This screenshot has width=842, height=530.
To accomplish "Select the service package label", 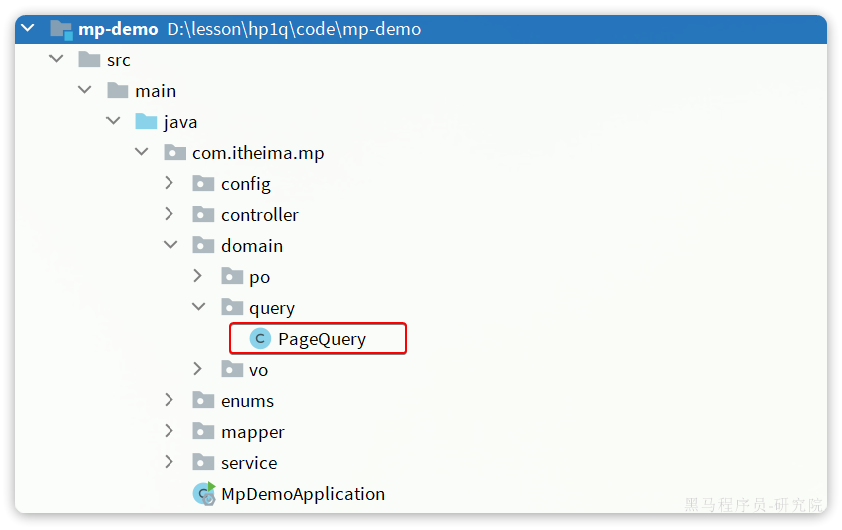I will coord(249,463).
